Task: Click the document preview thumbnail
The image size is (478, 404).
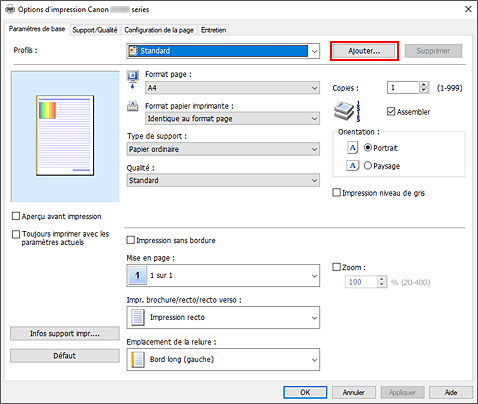Action: [x=65, y=135]
